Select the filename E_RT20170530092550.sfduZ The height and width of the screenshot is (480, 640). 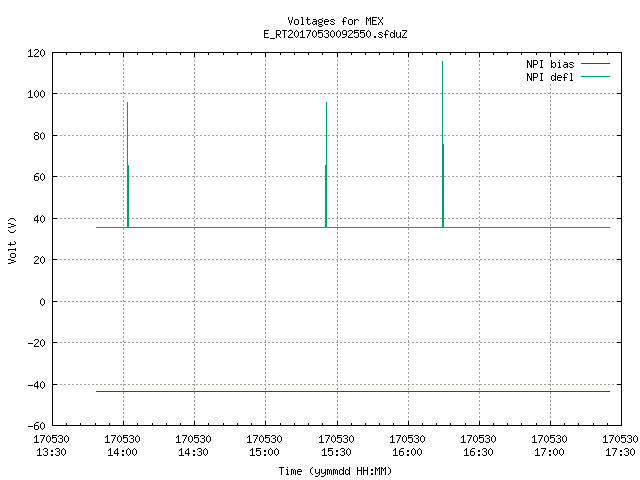point(335,34)
